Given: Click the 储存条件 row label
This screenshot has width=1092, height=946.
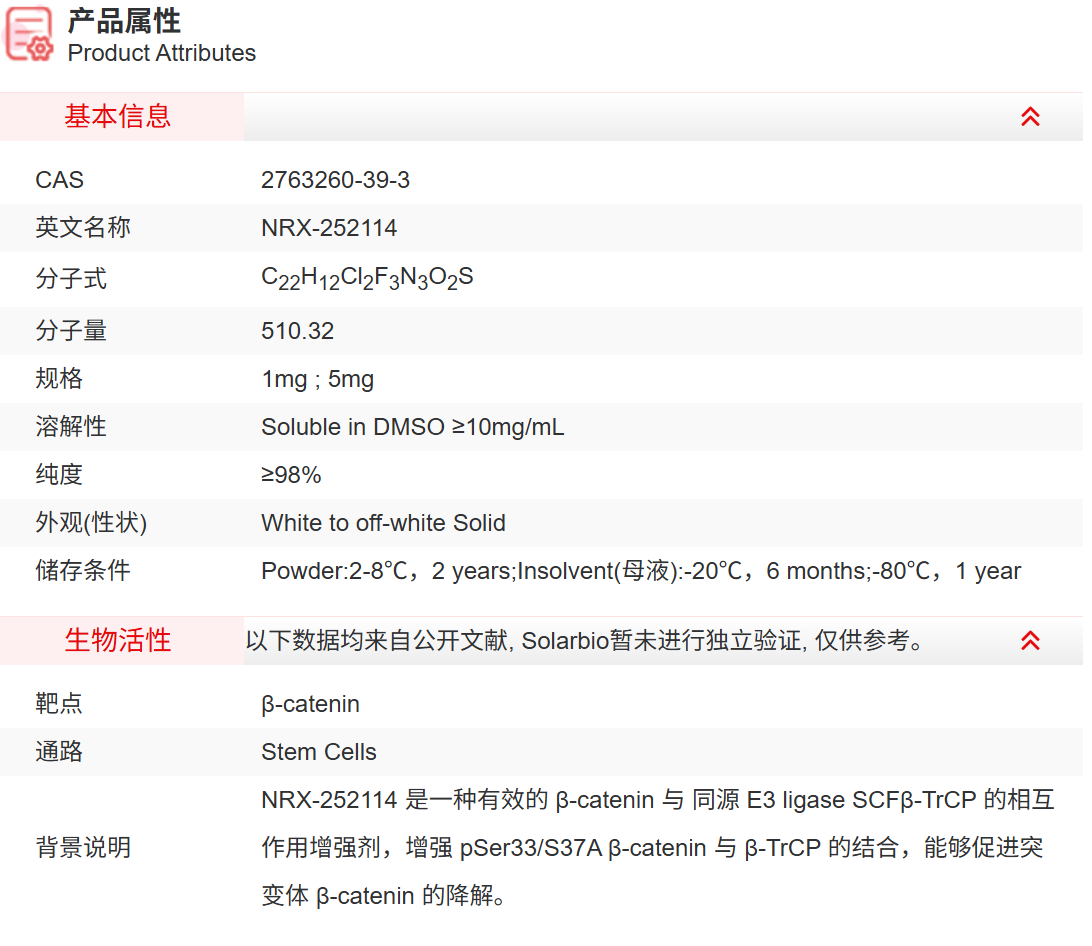Looking at the screenshot, I should [83, 571].
